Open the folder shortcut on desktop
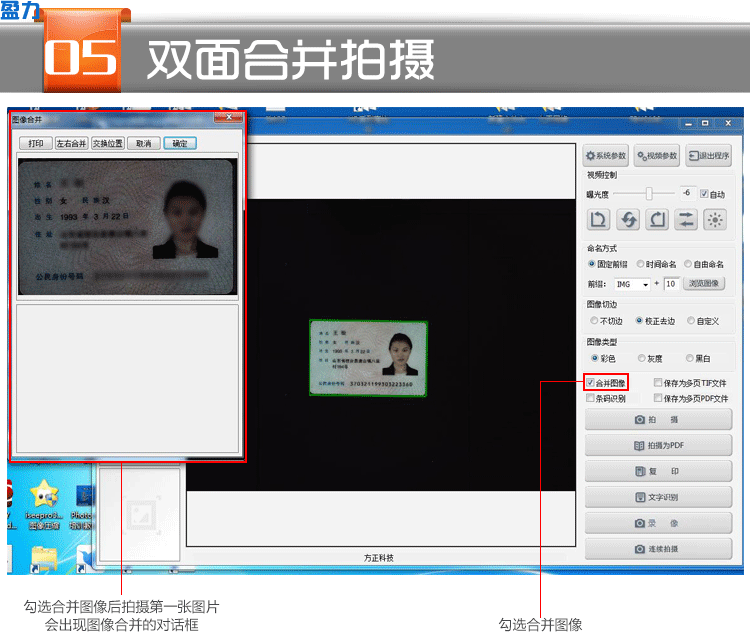 coord(44,560)
